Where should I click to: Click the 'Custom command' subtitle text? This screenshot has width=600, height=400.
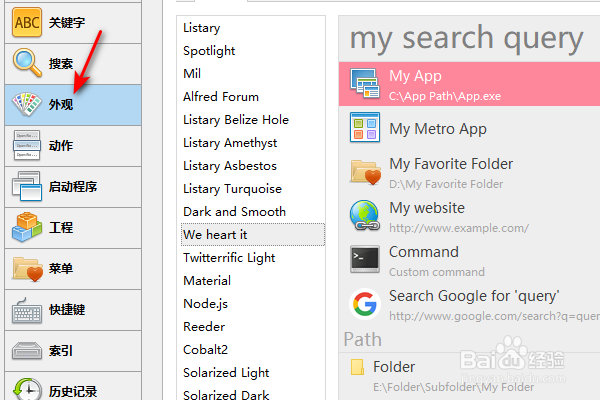437,272
